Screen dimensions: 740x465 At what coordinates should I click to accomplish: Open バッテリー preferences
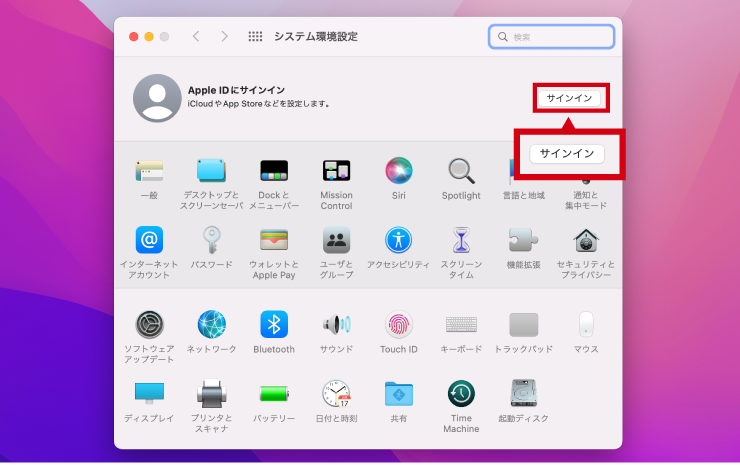pos(274,394)
